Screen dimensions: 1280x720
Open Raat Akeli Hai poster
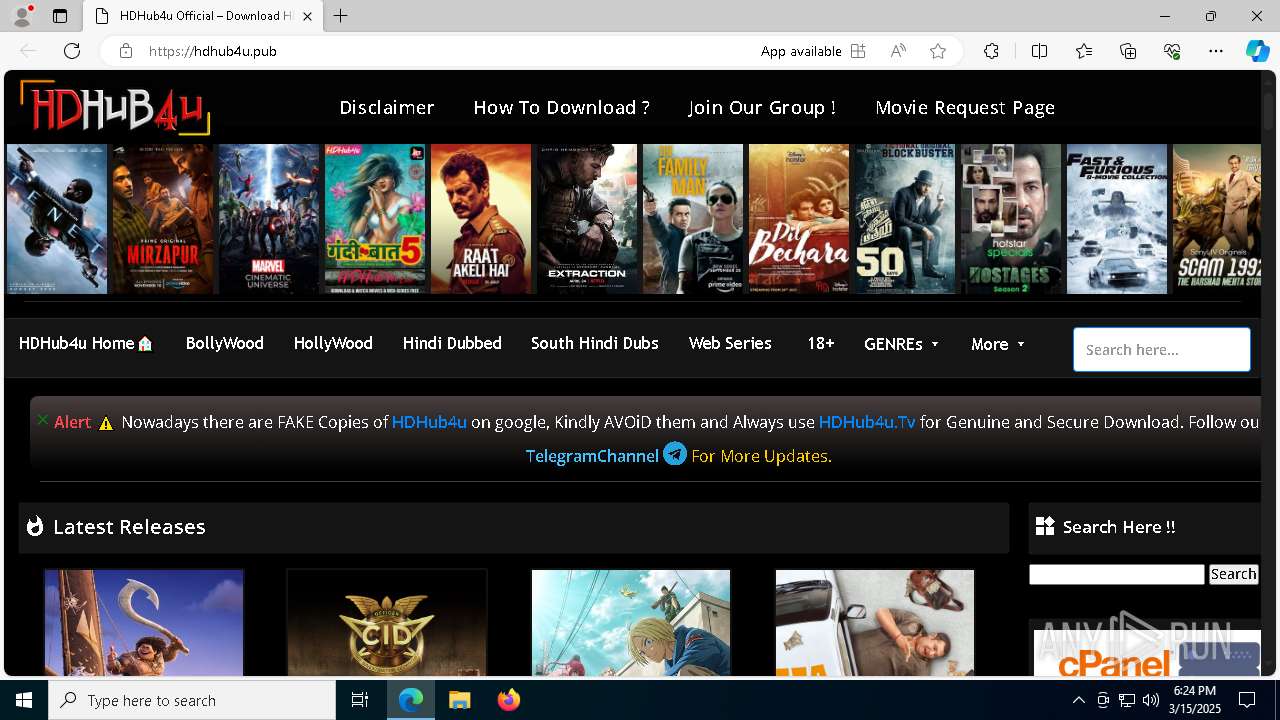(481, 219)
